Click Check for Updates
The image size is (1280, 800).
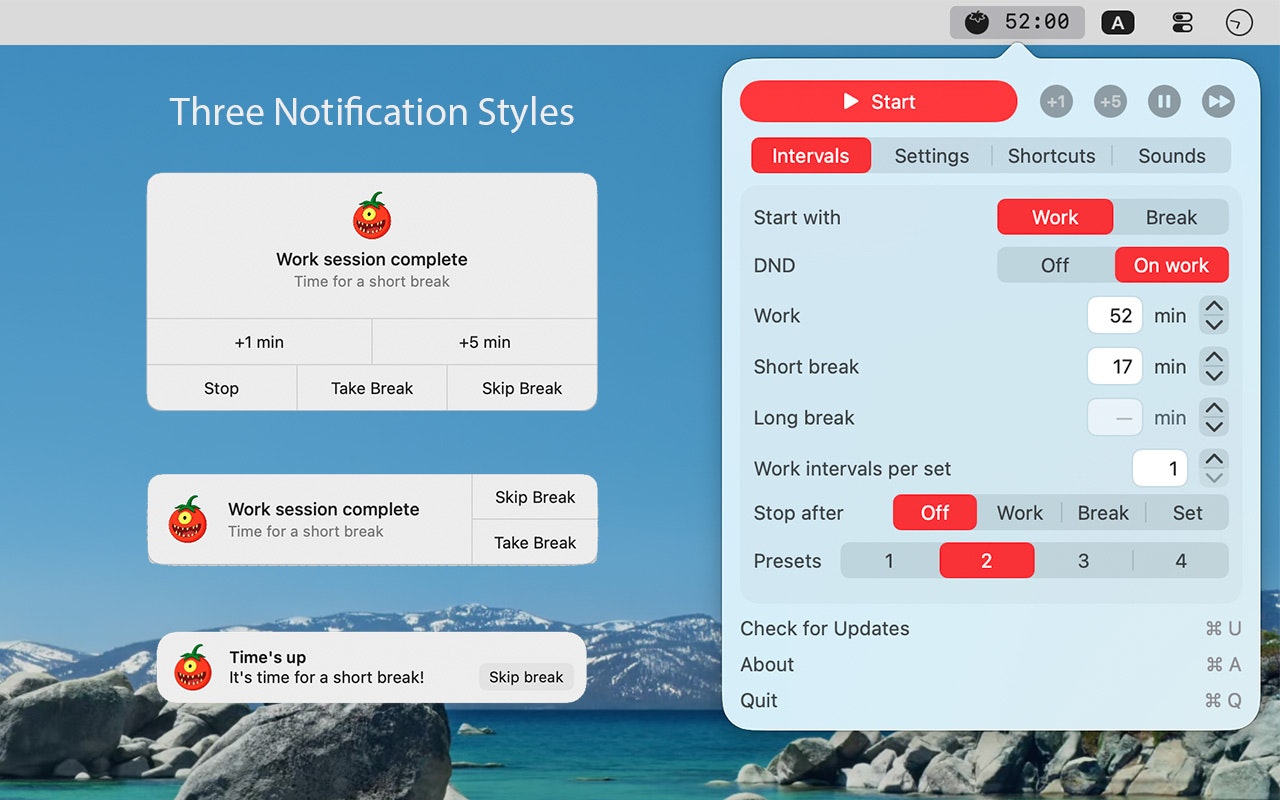point(824,628)
